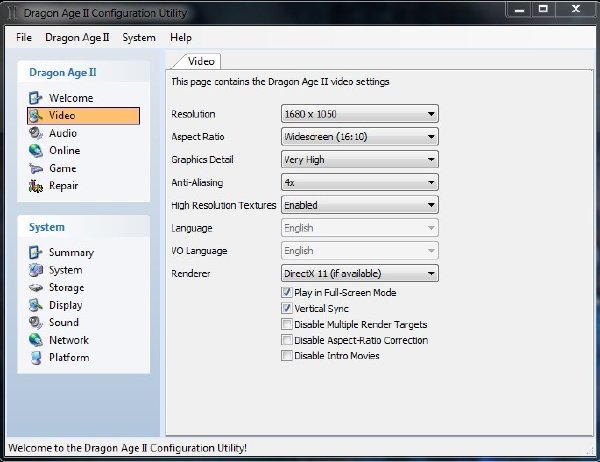
Task: Click the disabled VO Language dropdown
Action: pos(360,251)
